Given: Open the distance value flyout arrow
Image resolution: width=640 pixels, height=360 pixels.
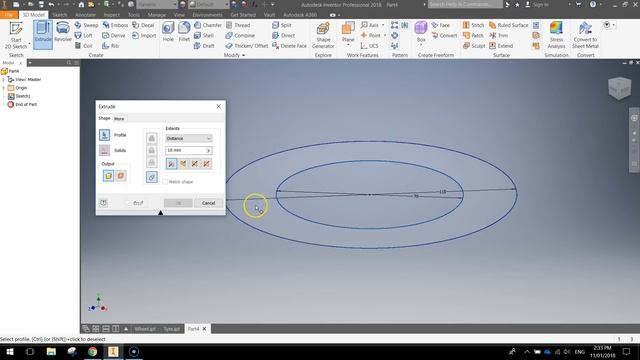Looking at the screenshot, I should [x=208, y=151].
